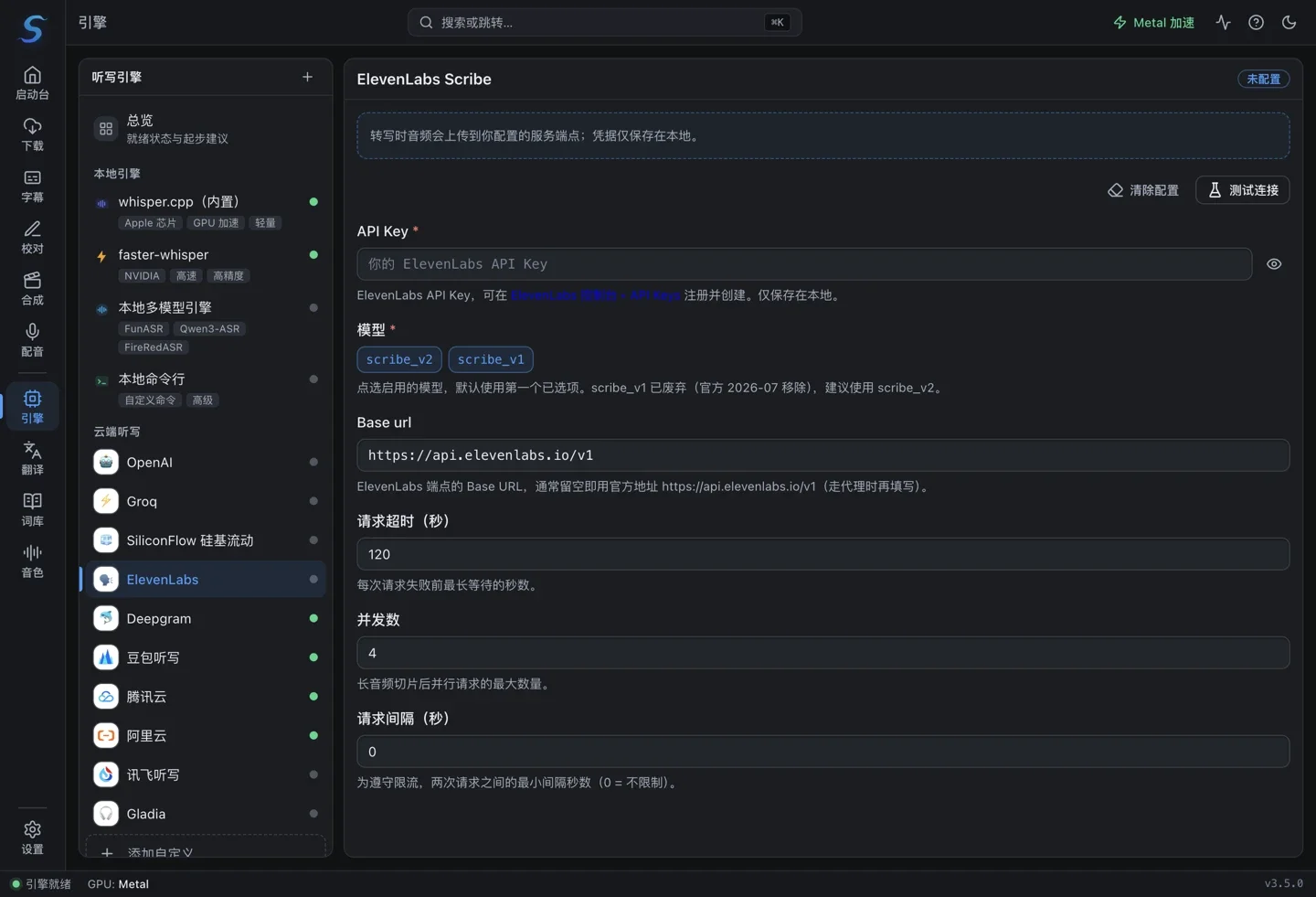Select 阿里云 cloud engine
Image resolution: width=1316 pixels, height=897 pixels.
(206, 736)
